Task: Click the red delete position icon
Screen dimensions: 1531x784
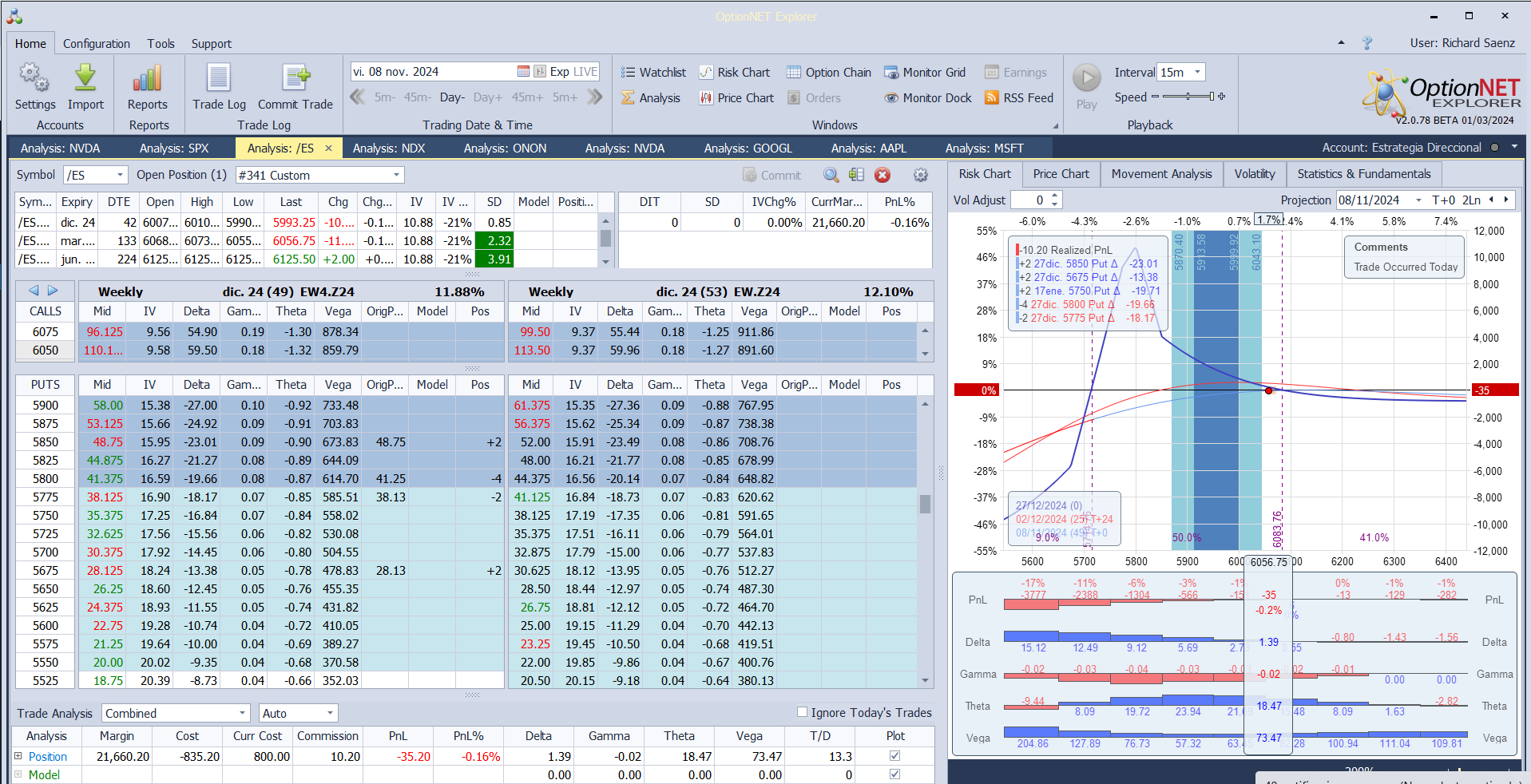Action: click(x=883, y=175)
